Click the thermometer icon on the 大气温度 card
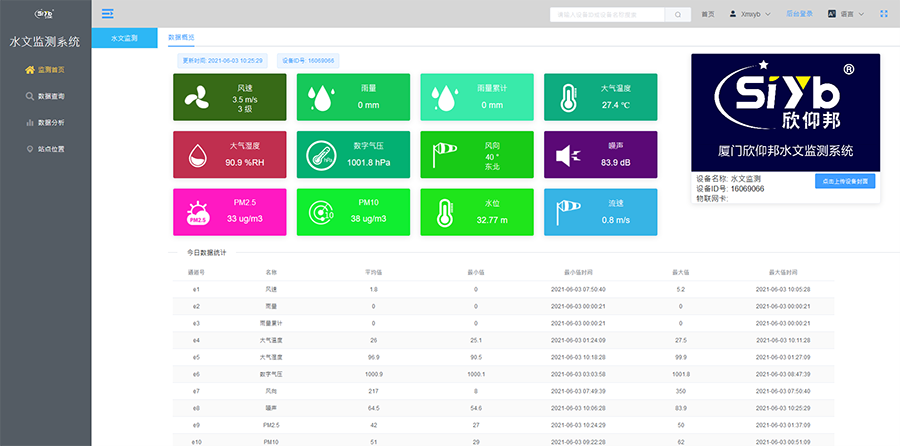The image size is (900, 446). (x=567, y=98)
